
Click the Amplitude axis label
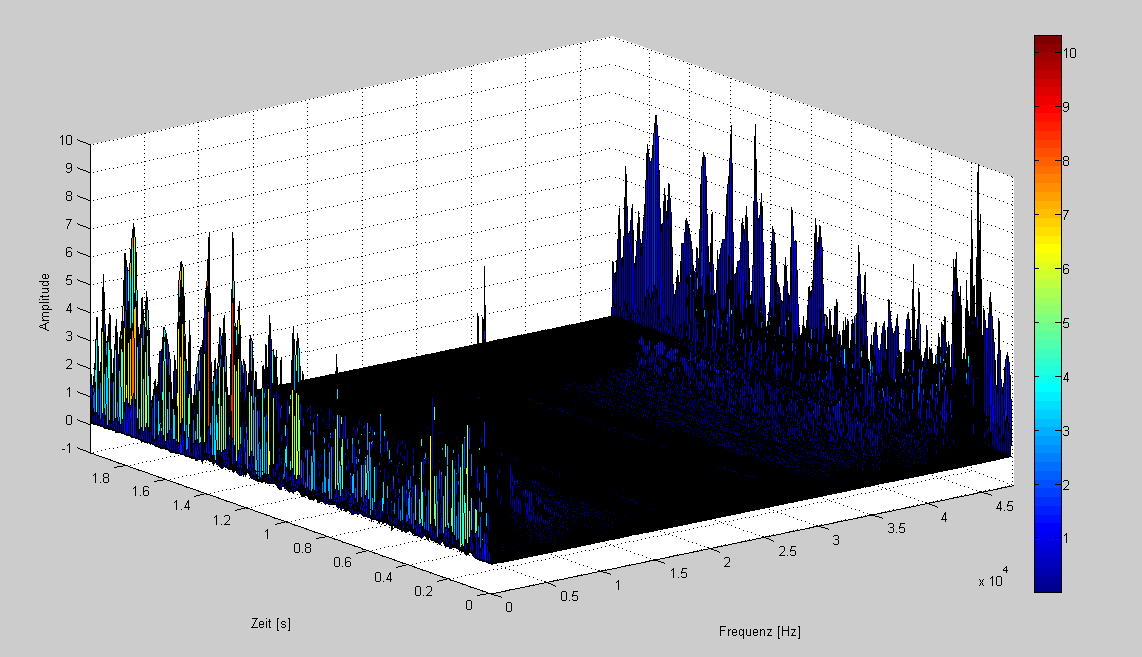(x=44, y=302)
